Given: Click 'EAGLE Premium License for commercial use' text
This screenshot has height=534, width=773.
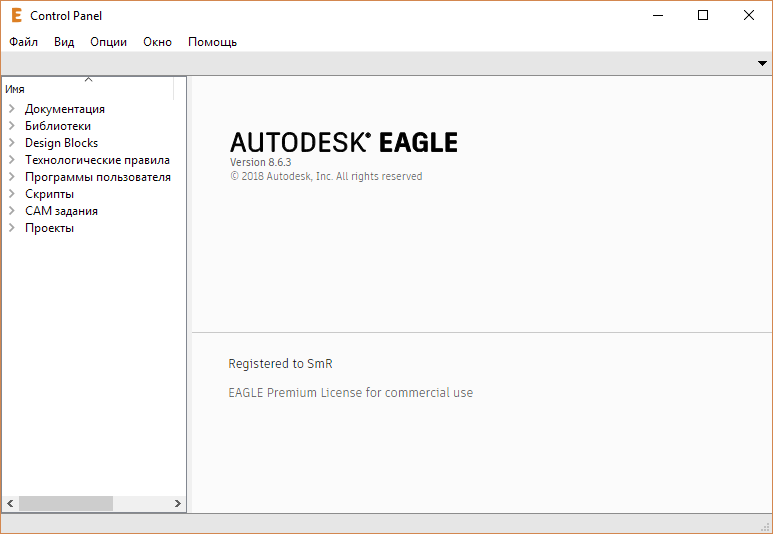Looking at the screenshot, I should (x=351, y=393).
